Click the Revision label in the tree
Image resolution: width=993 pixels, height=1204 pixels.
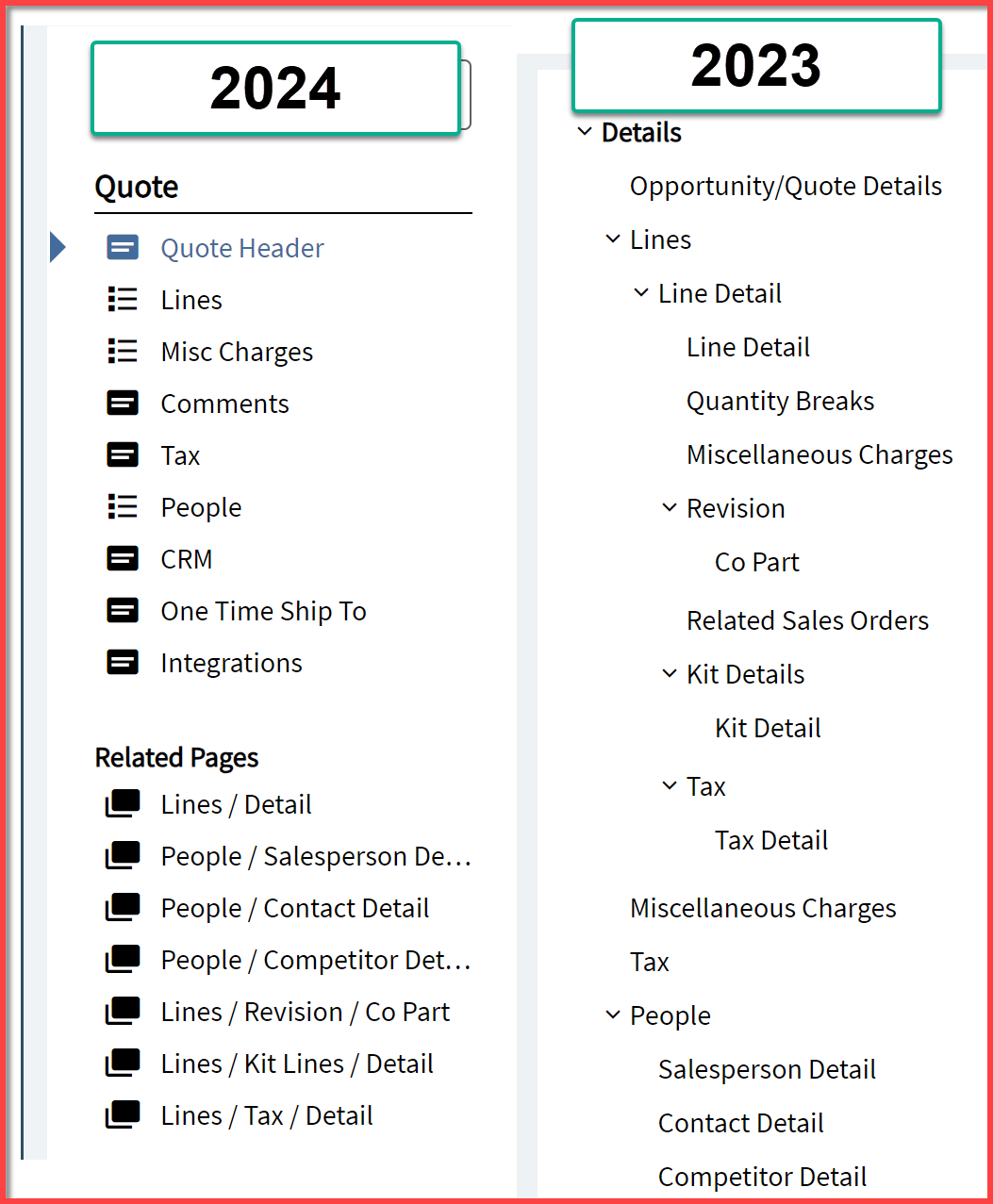point(736,509)
